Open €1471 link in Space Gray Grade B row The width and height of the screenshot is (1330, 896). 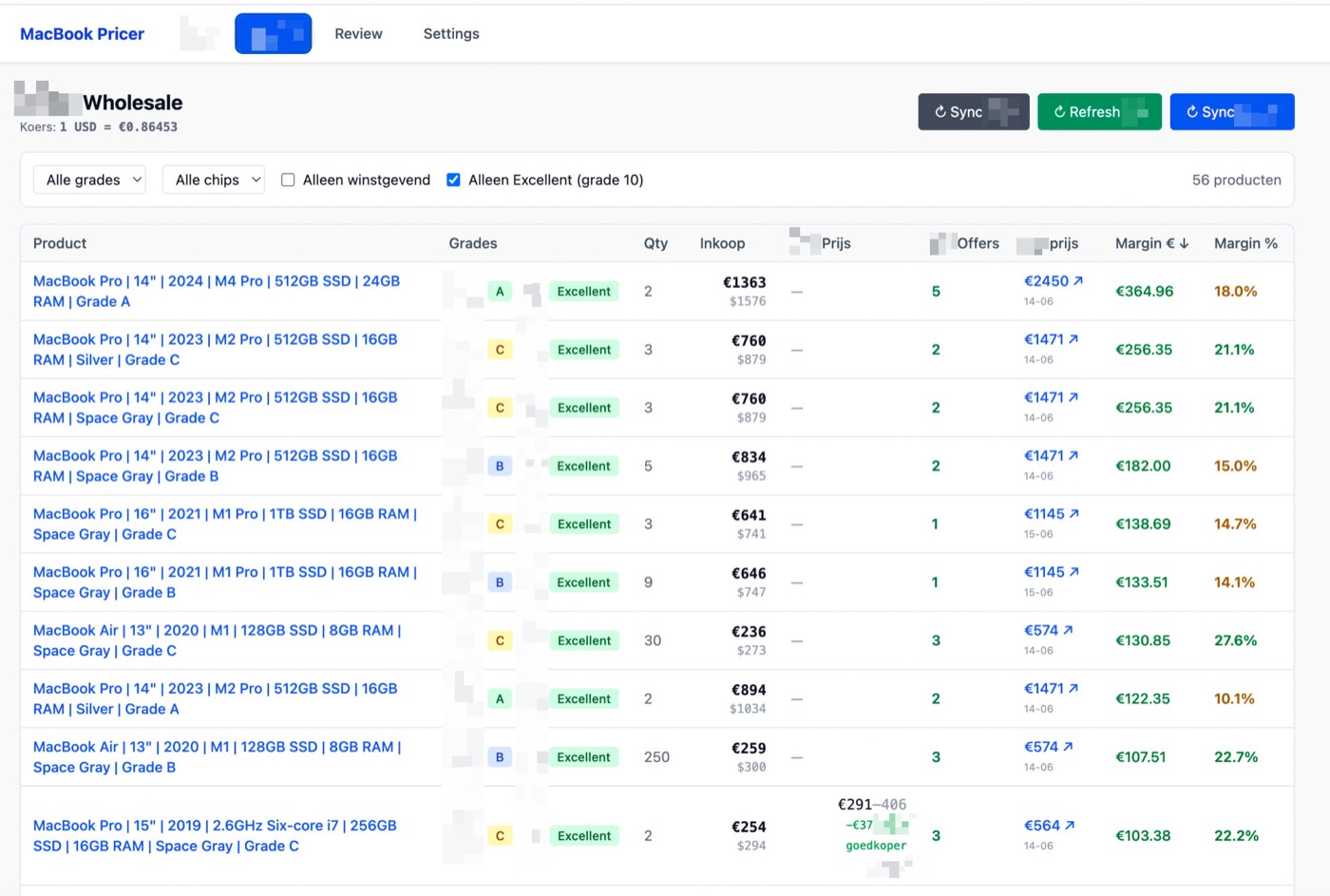1051,456
